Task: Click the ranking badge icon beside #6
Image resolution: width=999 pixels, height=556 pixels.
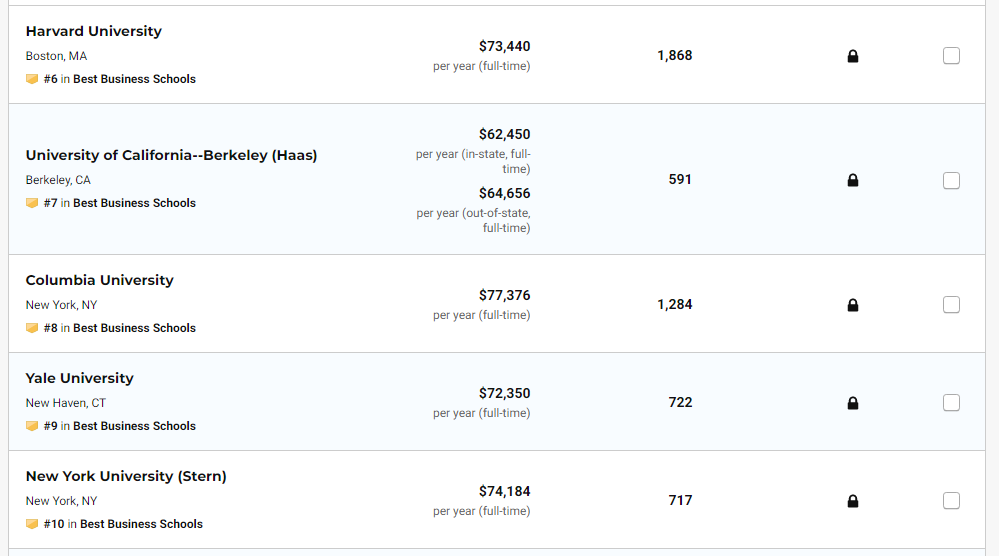Action: [x=32, y=79]
